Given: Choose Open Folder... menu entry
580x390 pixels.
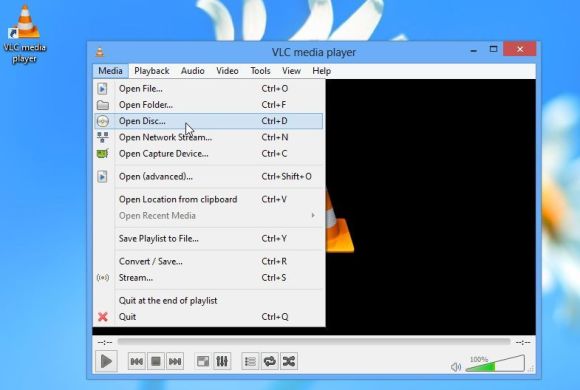Looking at the screenshot, I should click(x=209, y=105).
